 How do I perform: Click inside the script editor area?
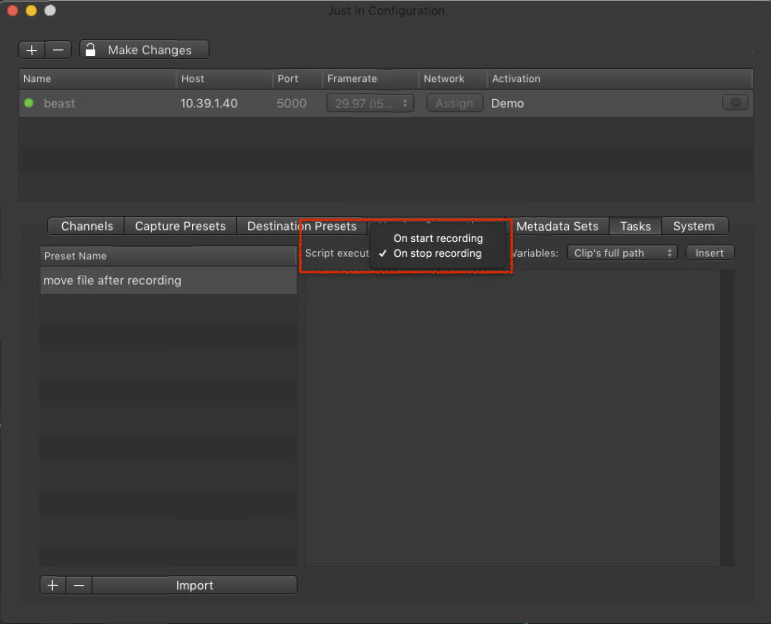(x=512, y=418)
